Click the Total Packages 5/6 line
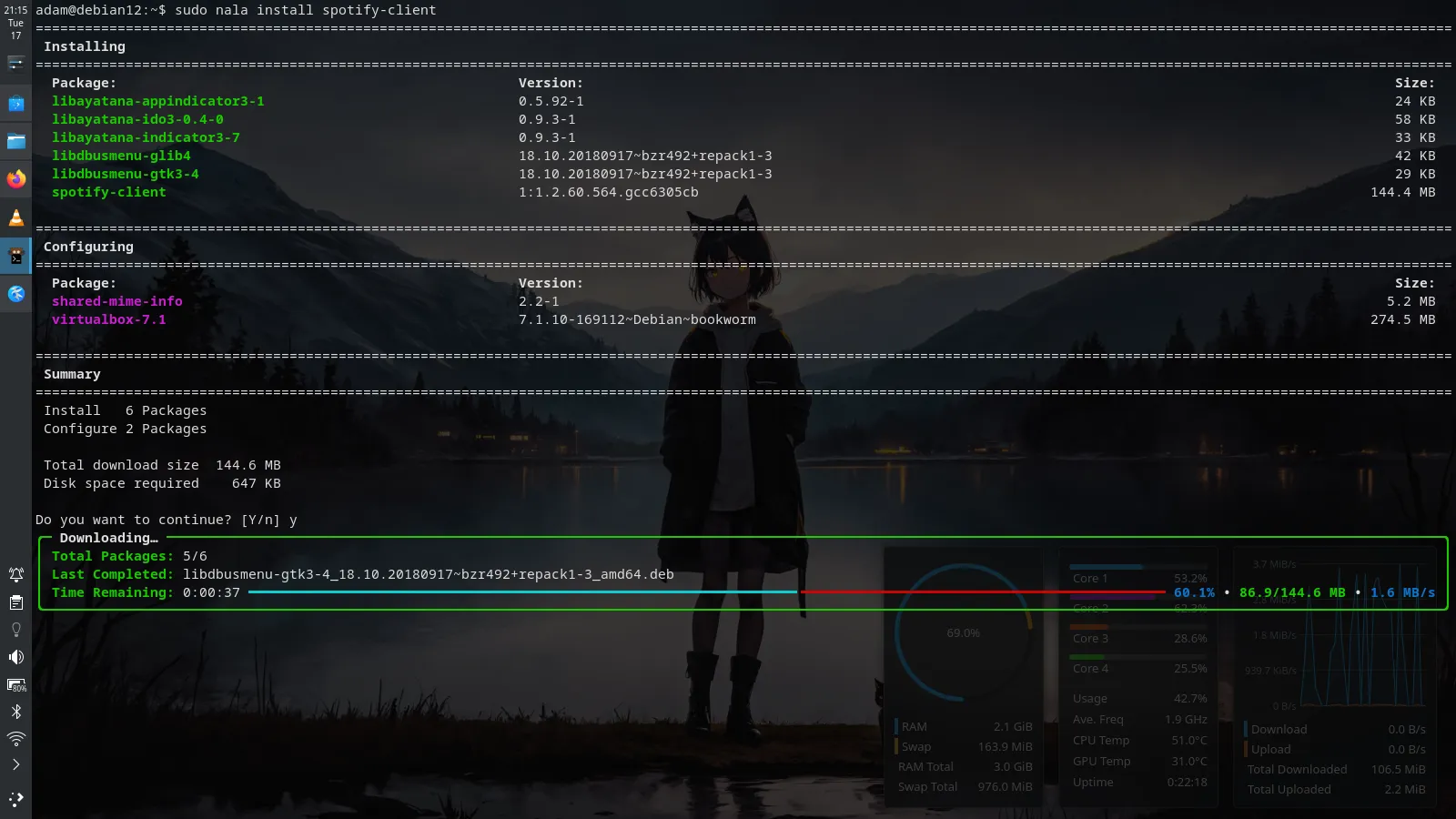Screen dimensions: 1456x819 point(129,556)
